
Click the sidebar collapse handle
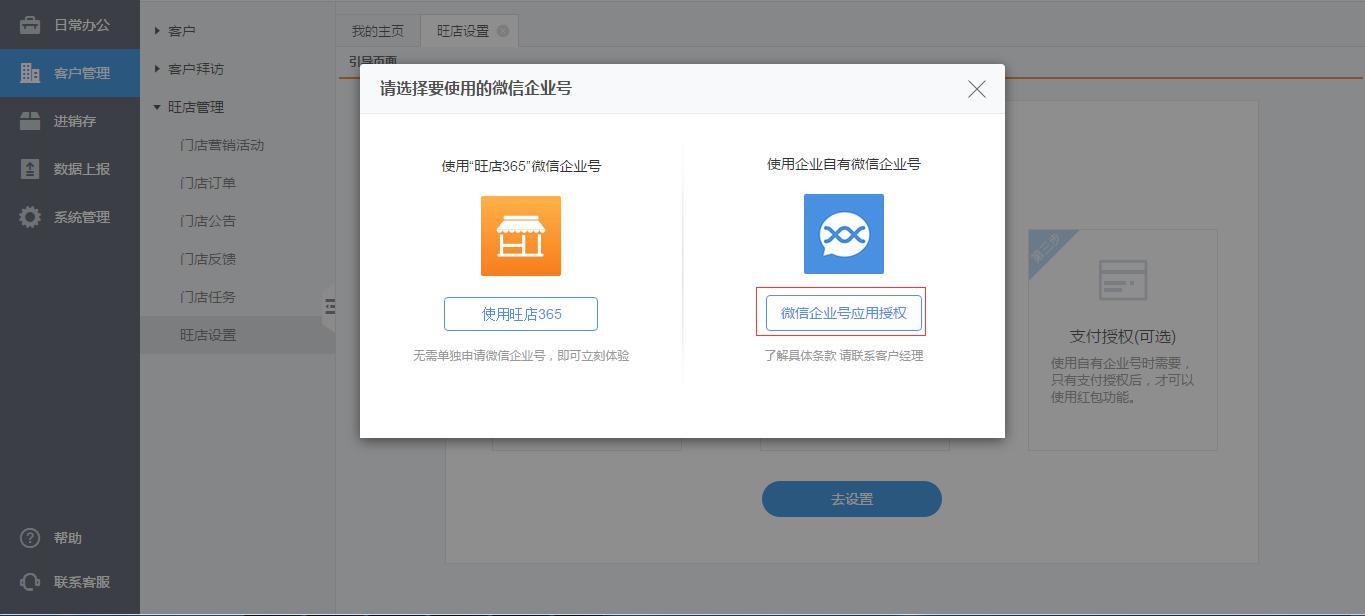pyautogui.click(x=329, y=307)
